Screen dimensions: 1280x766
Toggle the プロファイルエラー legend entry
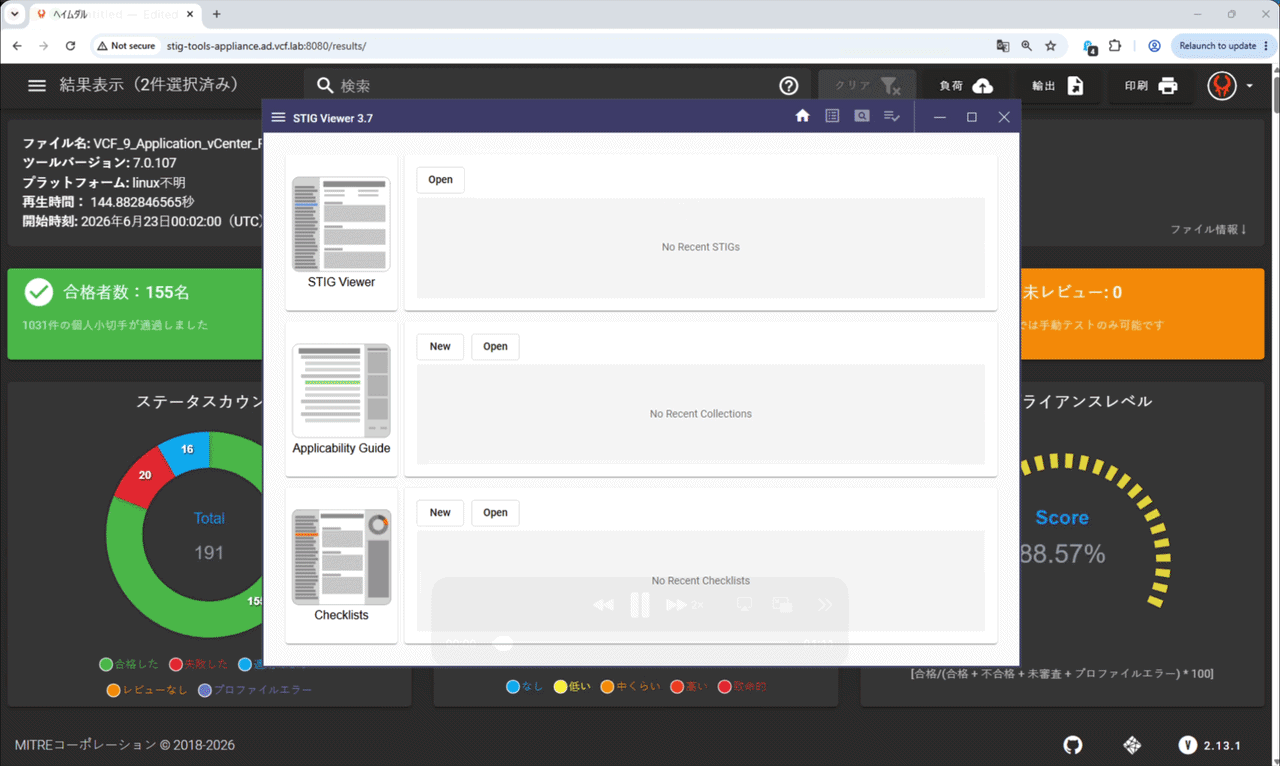click(255, 690)
